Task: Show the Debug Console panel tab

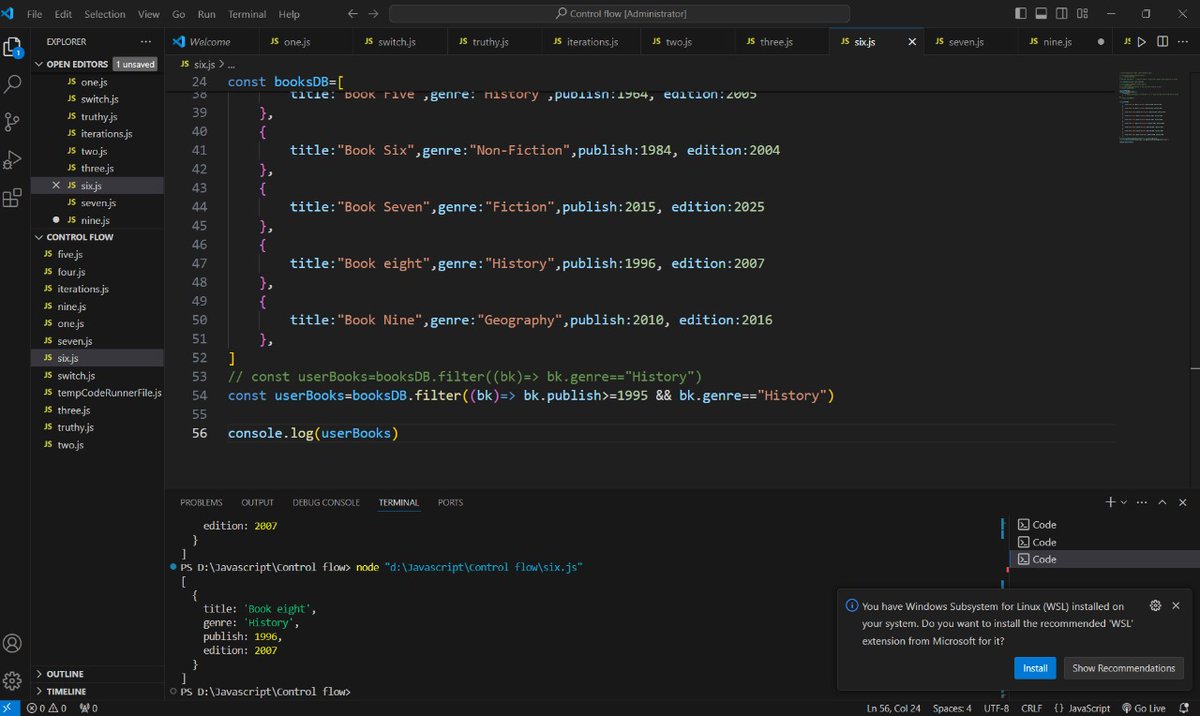Action: 326,502
